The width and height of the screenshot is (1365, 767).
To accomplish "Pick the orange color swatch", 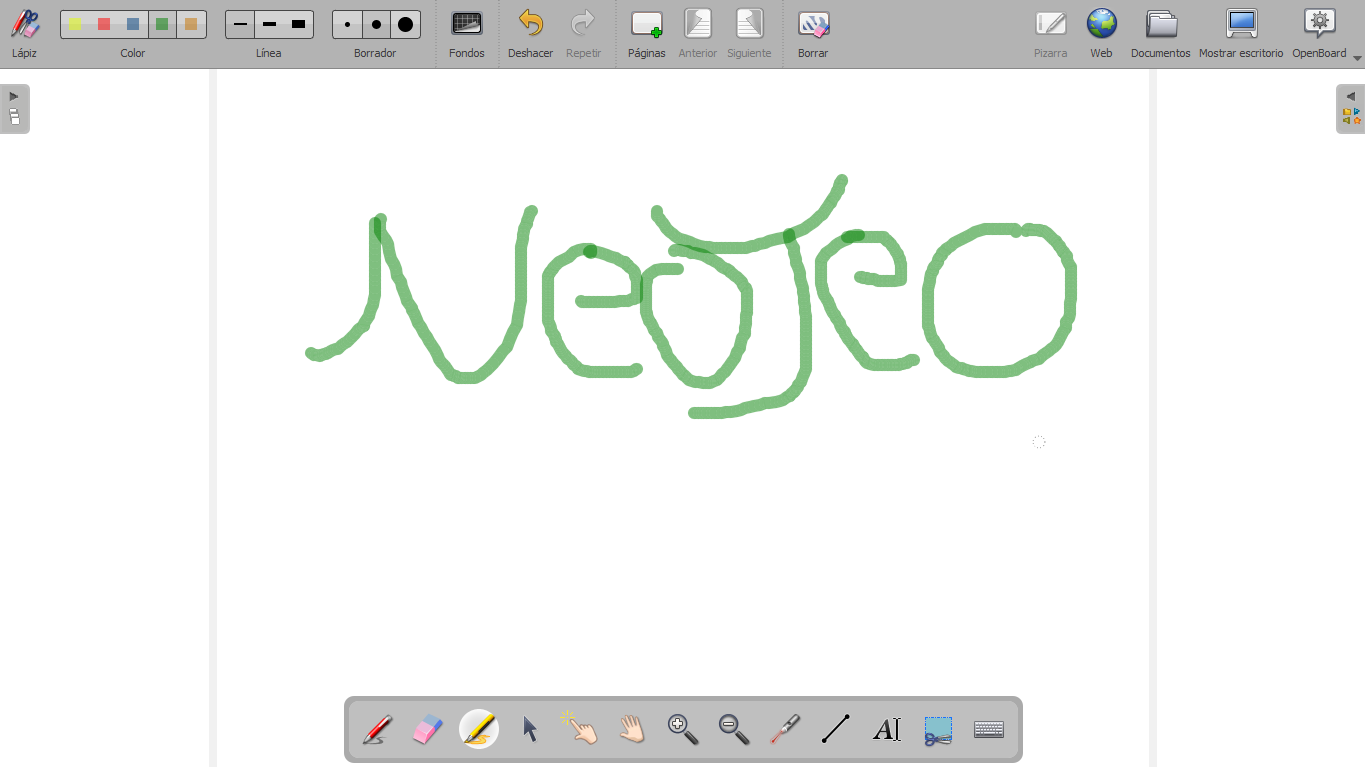I will point(191,24).
